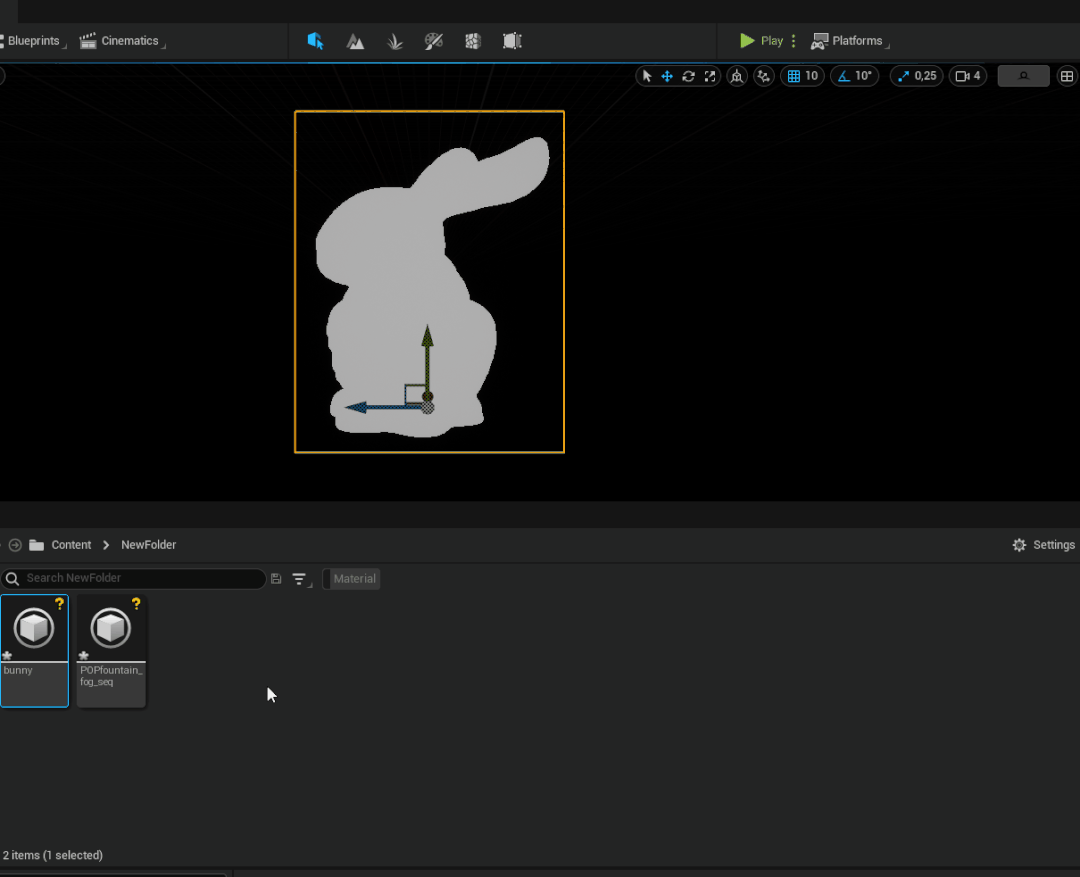Viewport: 1080px width, 877px height.
Task: Open the Blueprints dropdown menu
Action: tap(34, 41)
